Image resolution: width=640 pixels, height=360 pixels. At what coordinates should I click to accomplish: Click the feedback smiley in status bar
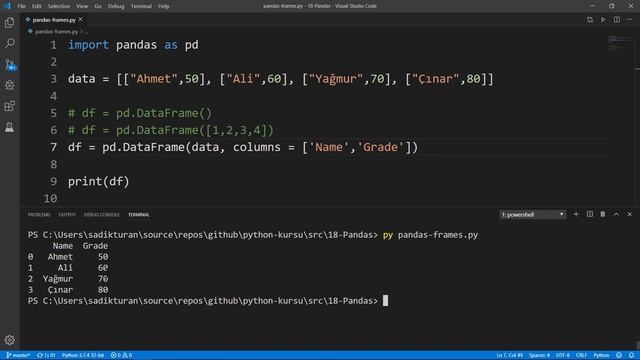[x=619, y=355]
